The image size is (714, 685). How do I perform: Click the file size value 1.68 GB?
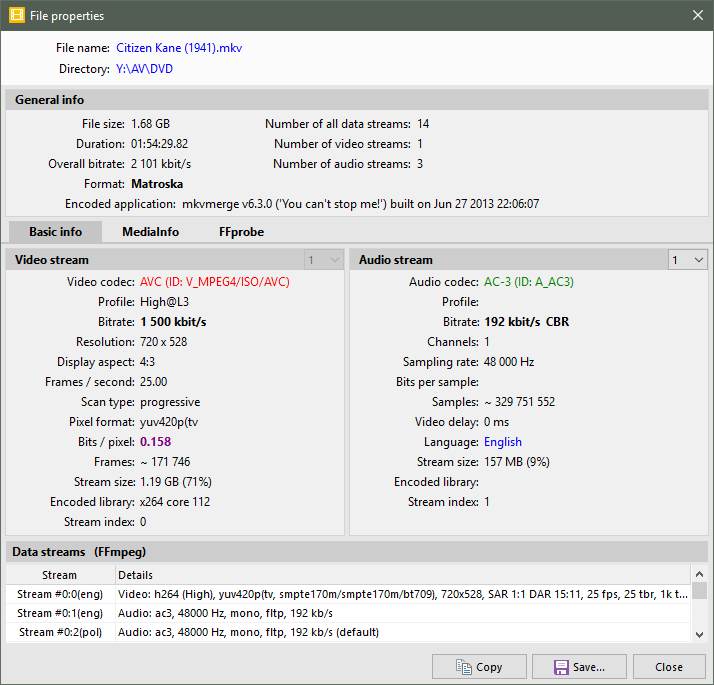coord(150,124)
